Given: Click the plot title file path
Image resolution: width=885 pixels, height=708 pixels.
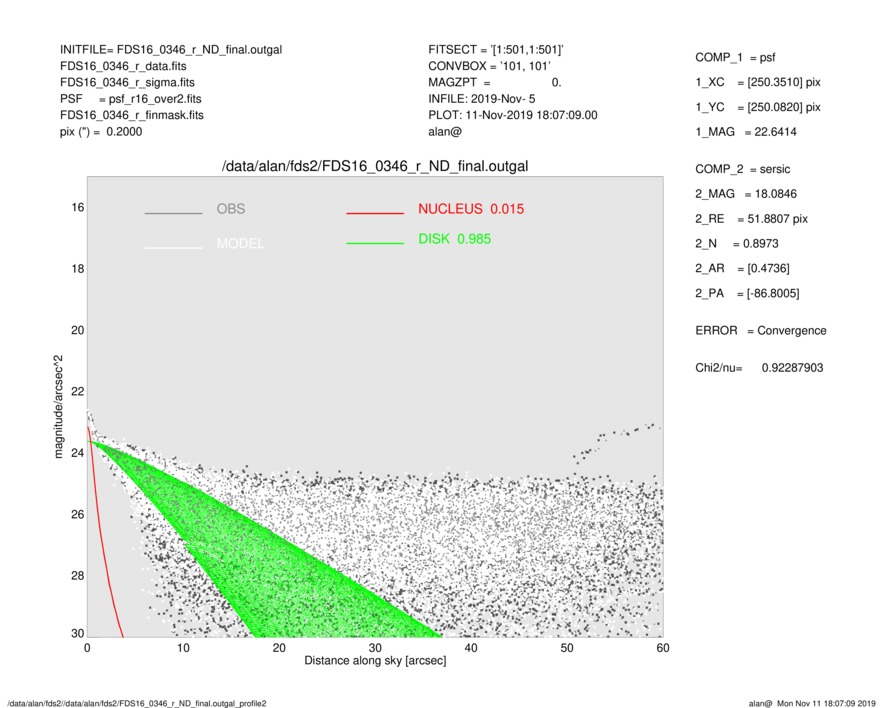Looking at the screenshot, I should coord(374,166).
